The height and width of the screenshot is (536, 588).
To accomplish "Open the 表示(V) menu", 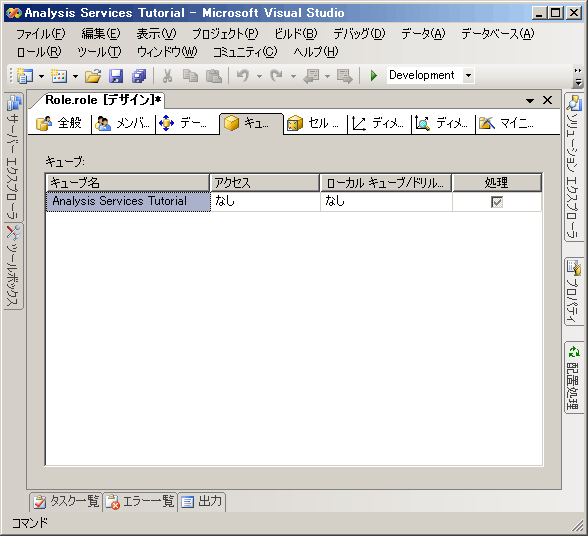I will [156, 34].
